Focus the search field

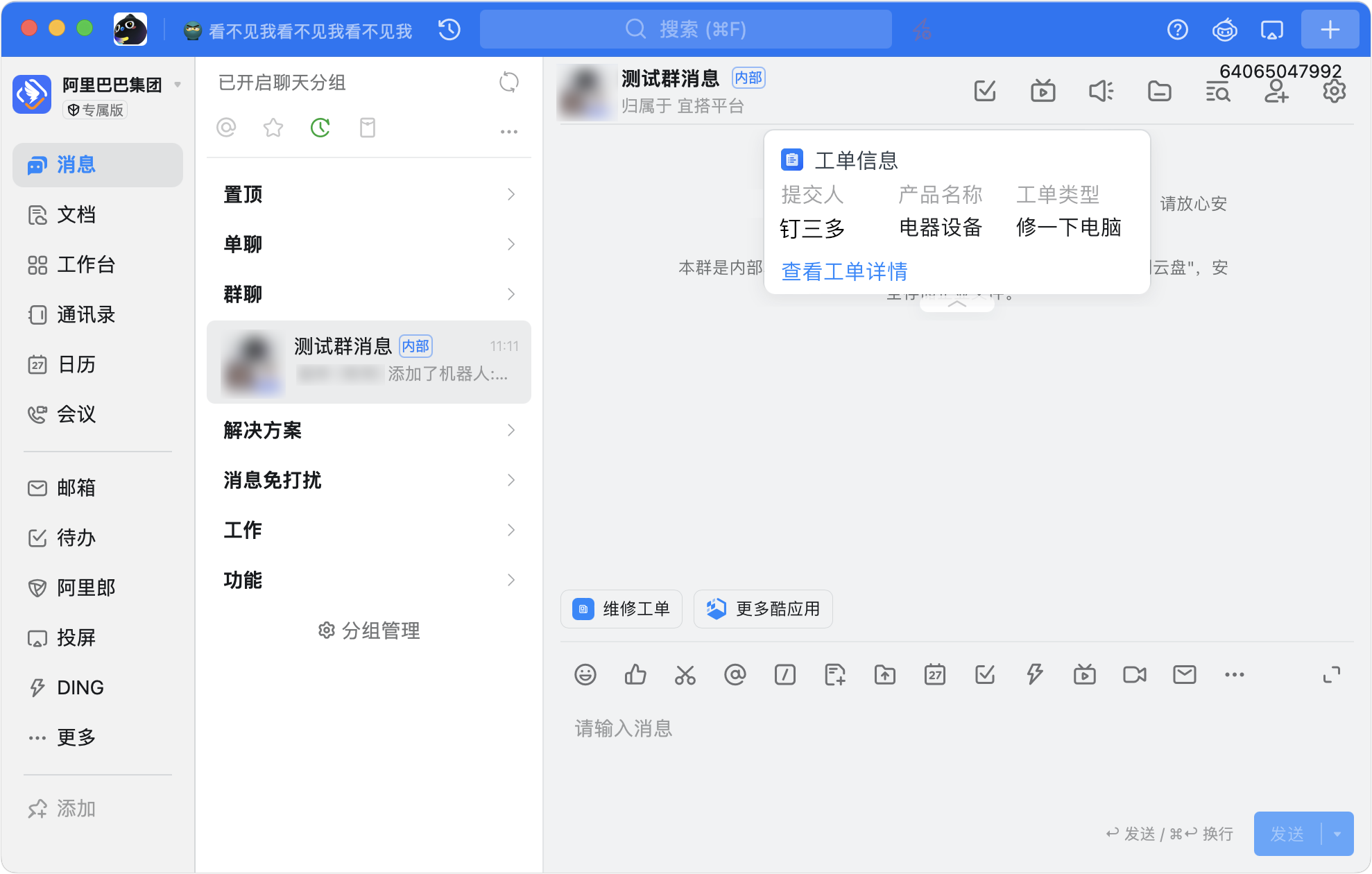click(685, 29)
